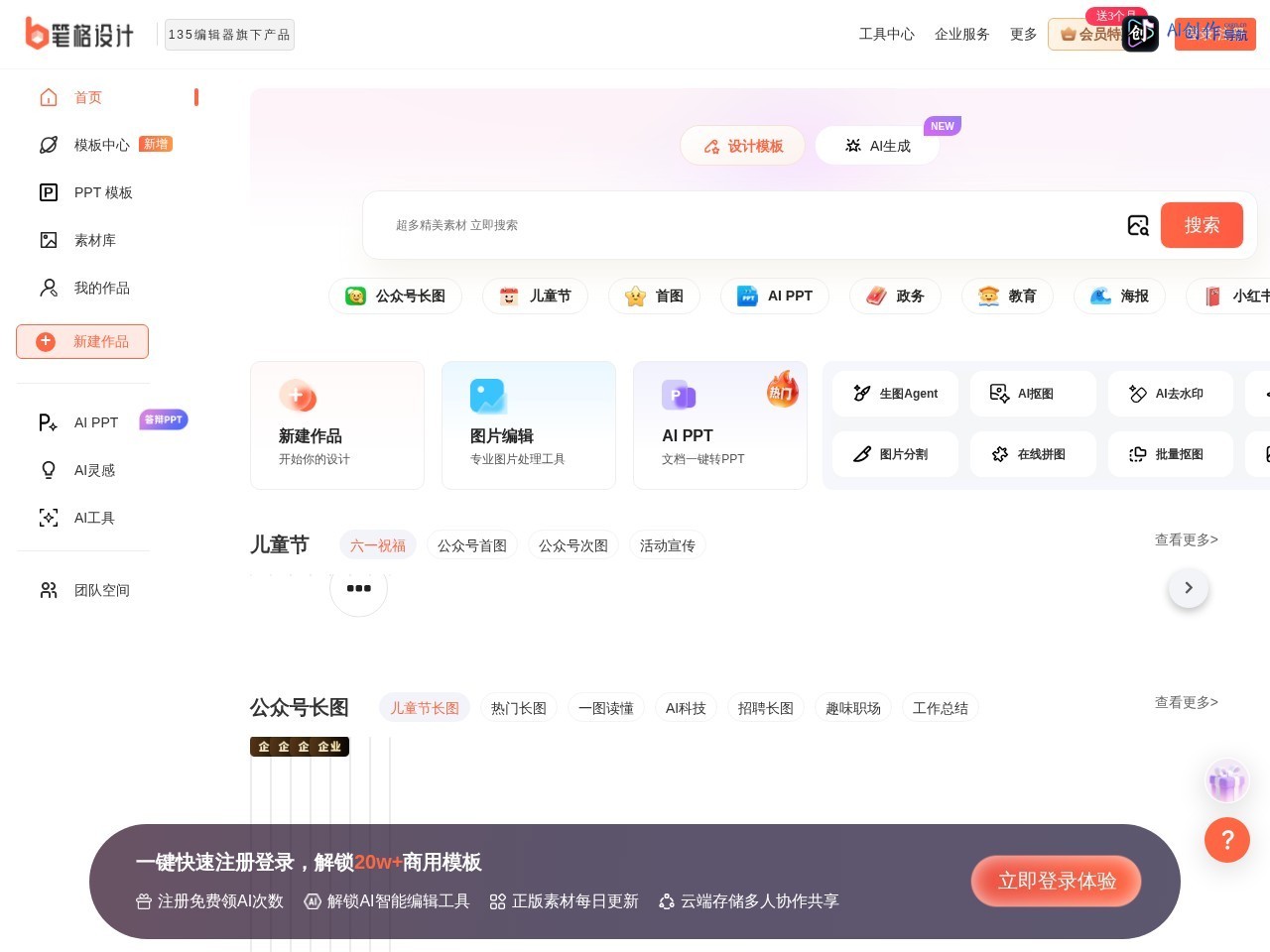The height and width of the screenshot is (952, 1270).
Task: Select the 政务 category chip
Action: pos(895,296)
